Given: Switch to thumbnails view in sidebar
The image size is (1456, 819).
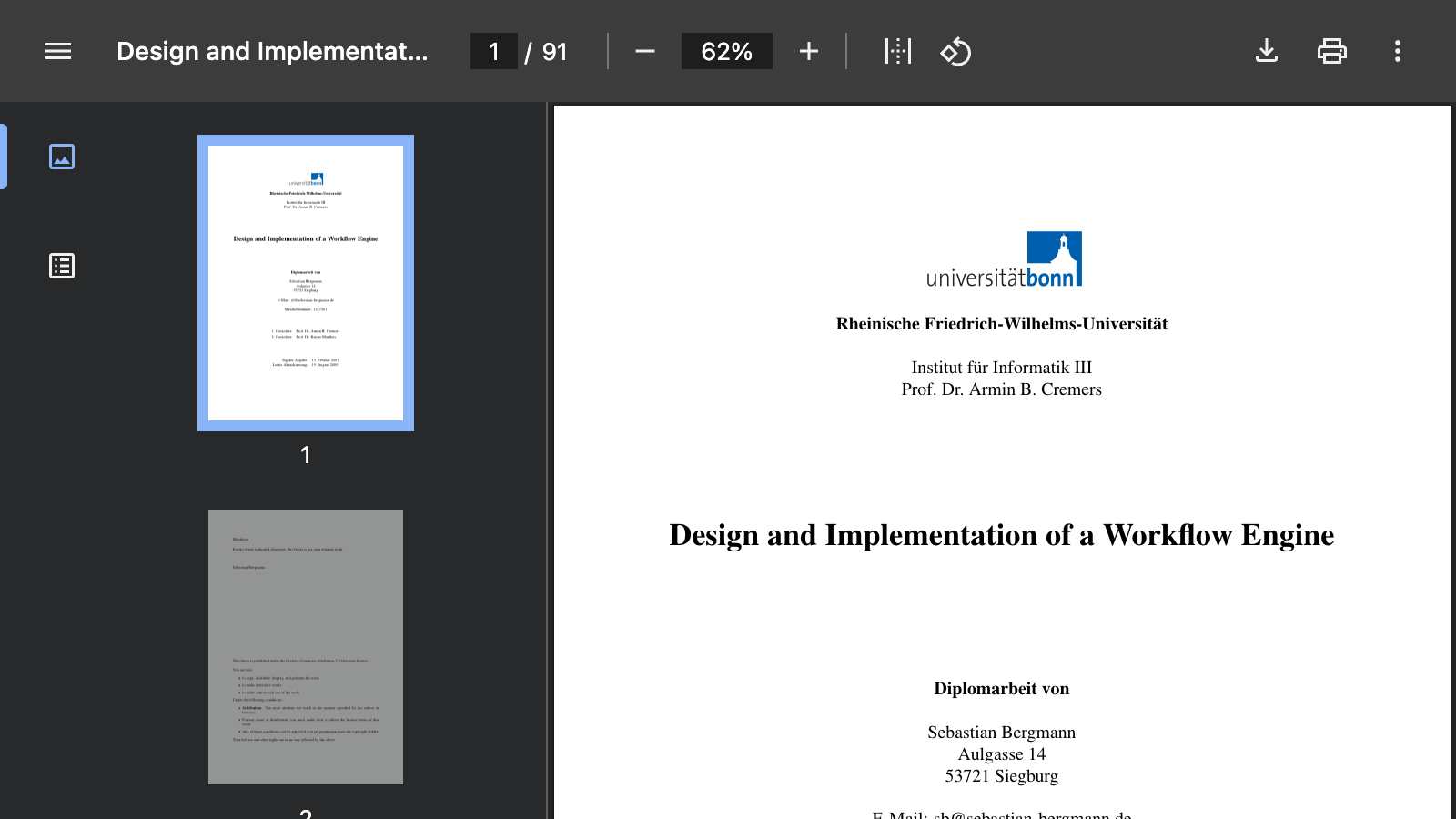Looking at the screenshot, I should 62,157.
